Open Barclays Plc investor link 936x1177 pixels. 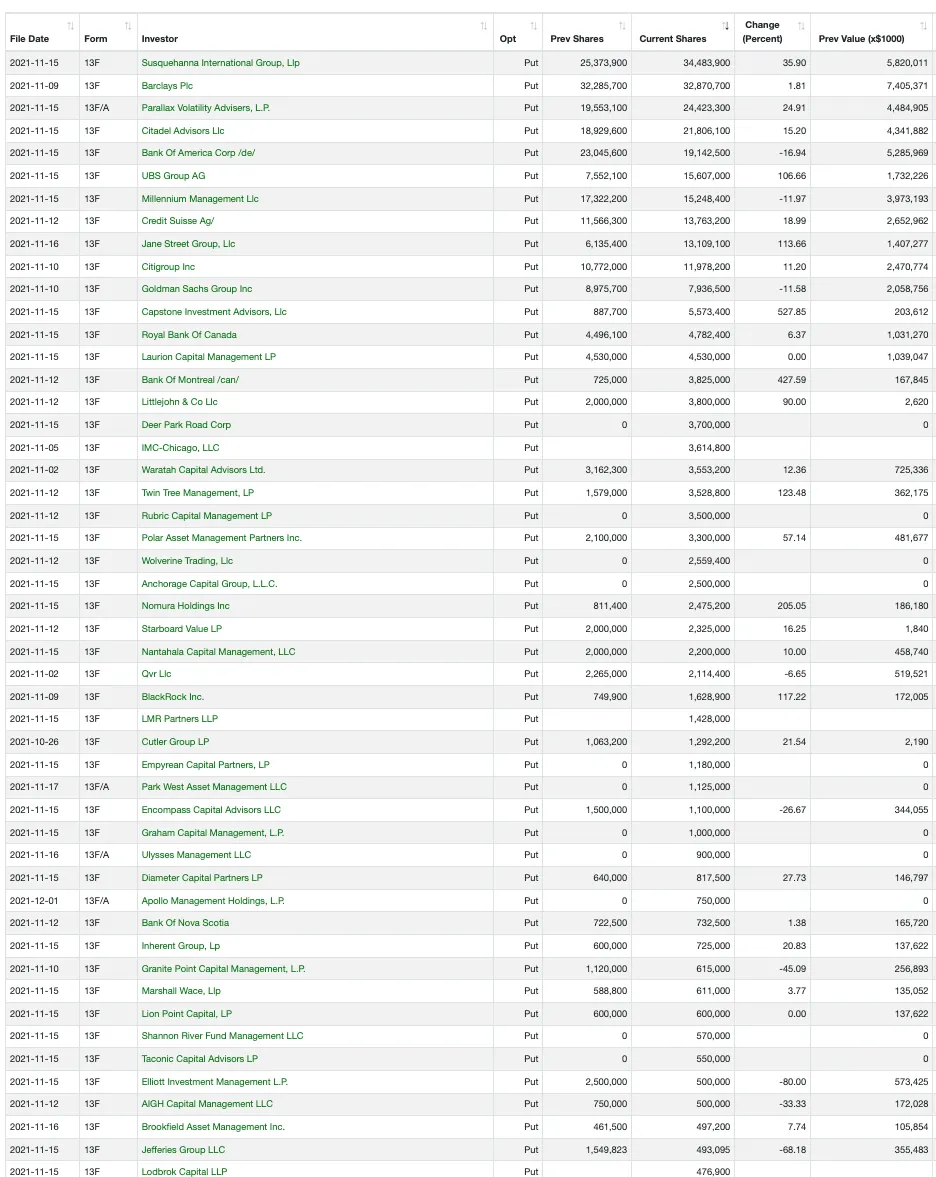167,86
